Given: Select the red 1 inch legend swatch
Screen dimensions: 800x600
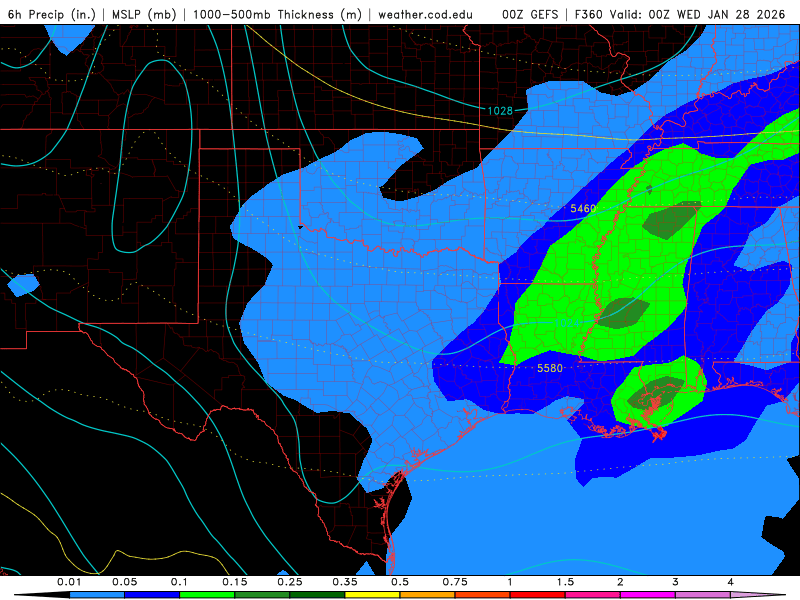Looking at the screenshot, I should click(538, 595).
